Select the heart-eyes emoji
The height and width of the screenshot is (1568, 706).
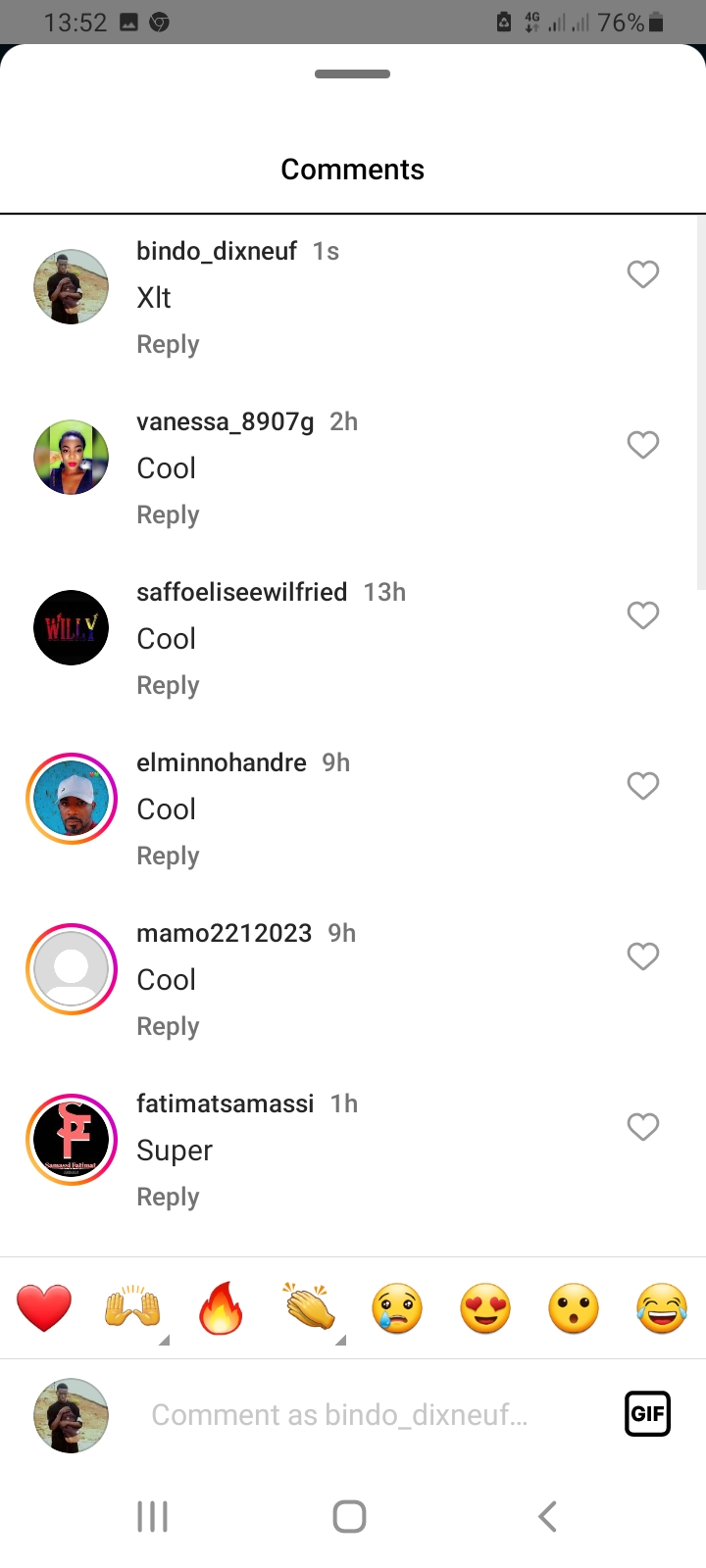click(x=485, y=1308)
